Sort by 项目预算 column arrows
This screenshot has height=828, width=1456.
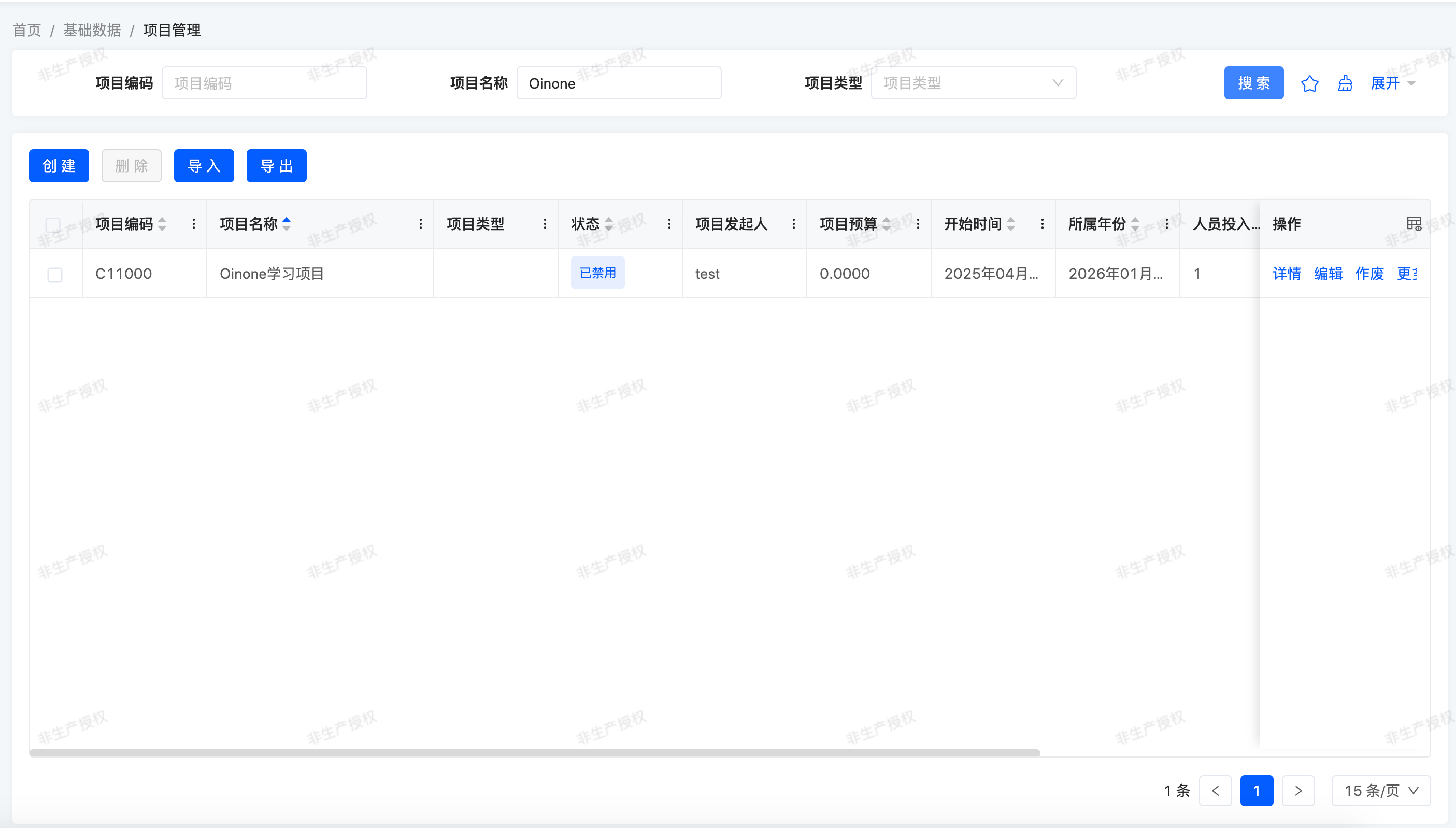click(887, 224)
